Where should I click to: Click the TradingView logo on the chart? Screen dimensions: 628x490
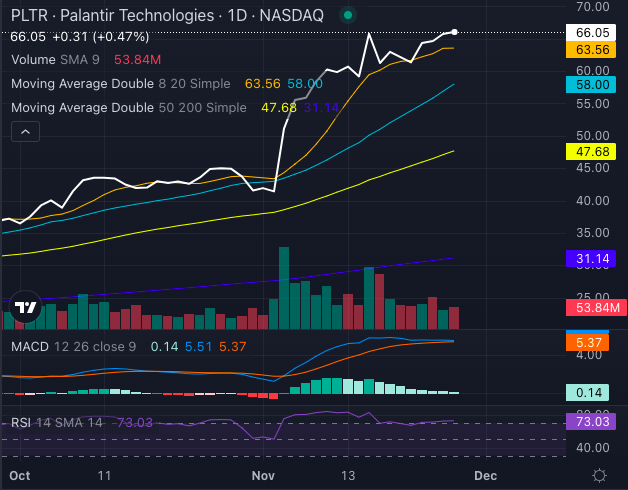tap(24, 308)
